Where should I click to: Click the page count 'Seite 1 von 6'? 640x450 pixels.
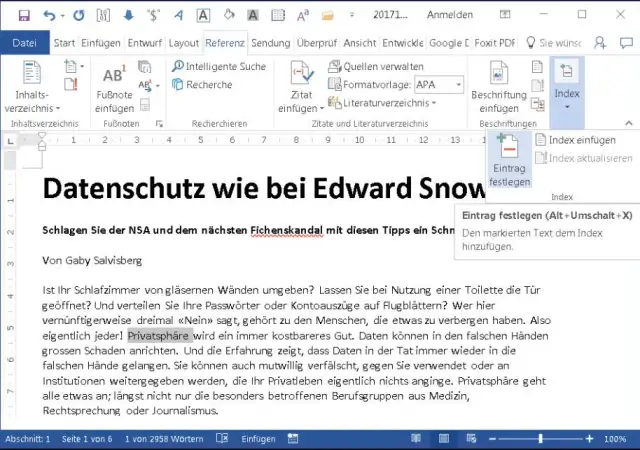(87, 439)
